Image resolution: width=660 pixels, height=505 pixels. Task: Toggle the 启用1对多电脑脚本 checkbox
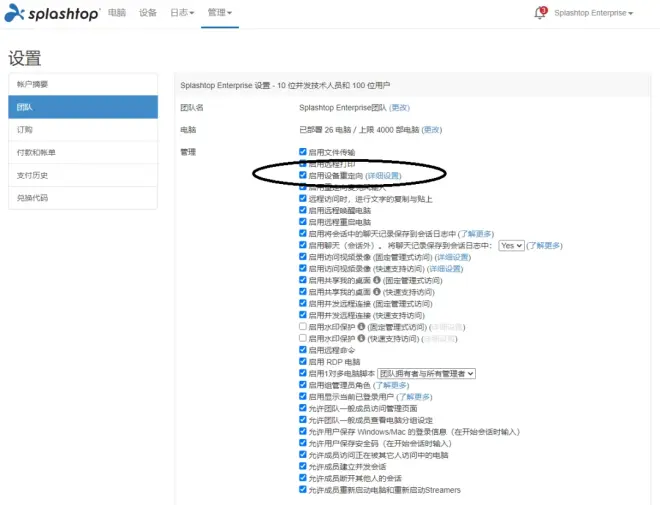tap(303, 373)
